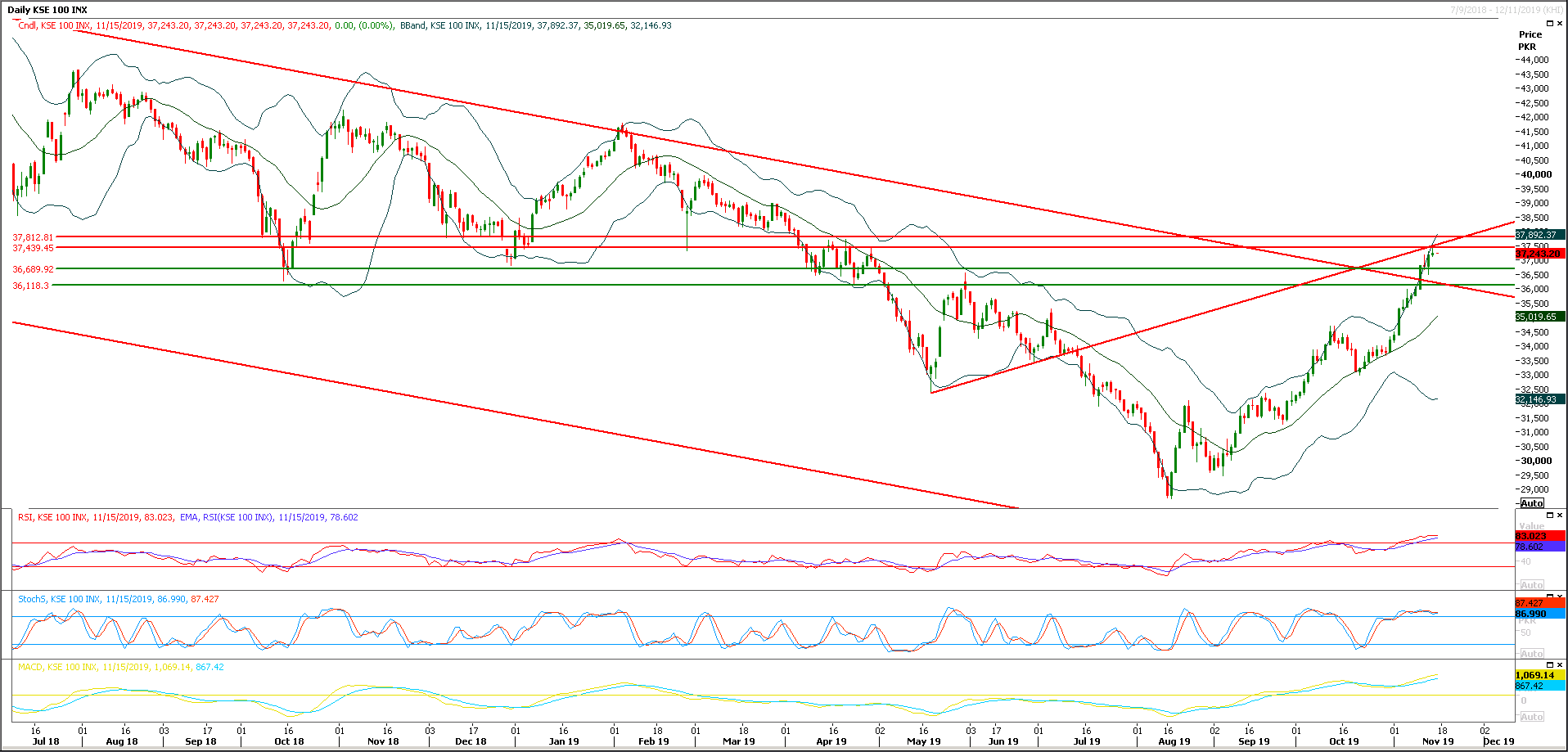Image resolution: width=1568 pixels, height=752 pixels.
Task: Click Auto scale on the RSI axis
Action: (1532, 585)
